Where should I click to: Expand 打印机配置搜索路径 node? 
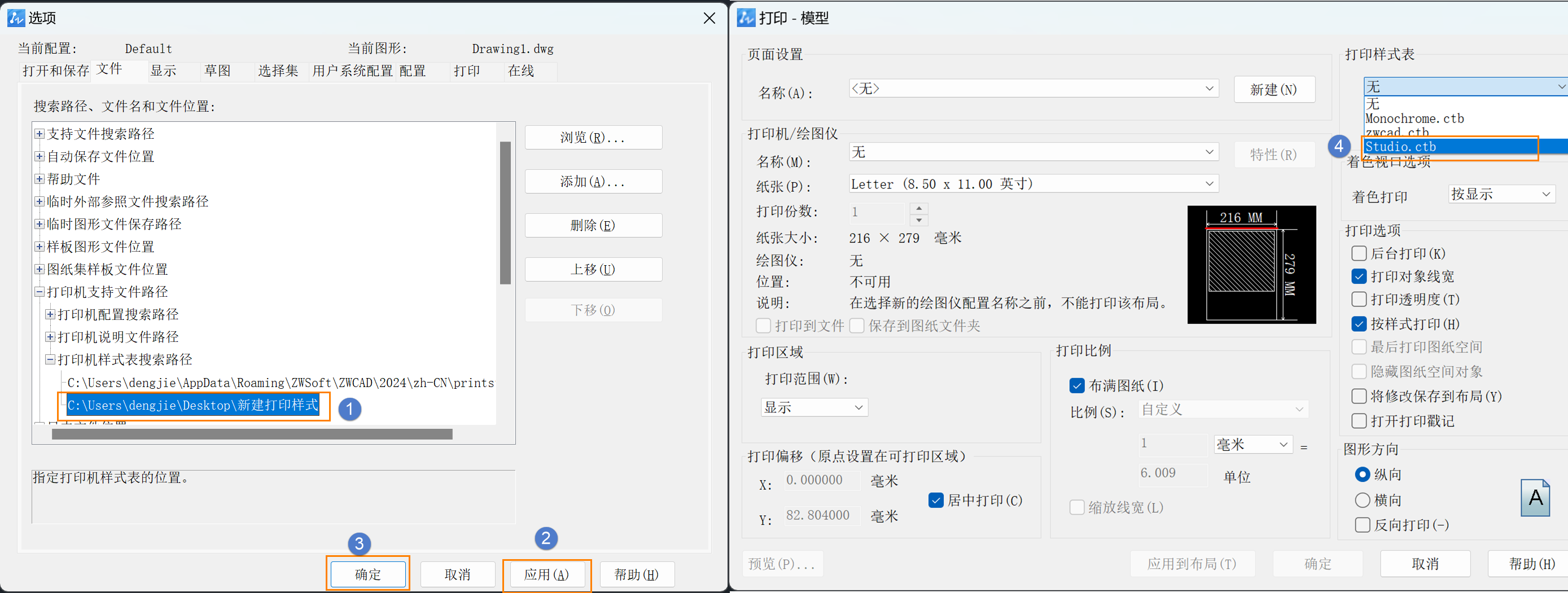click(x=51, y=314)
